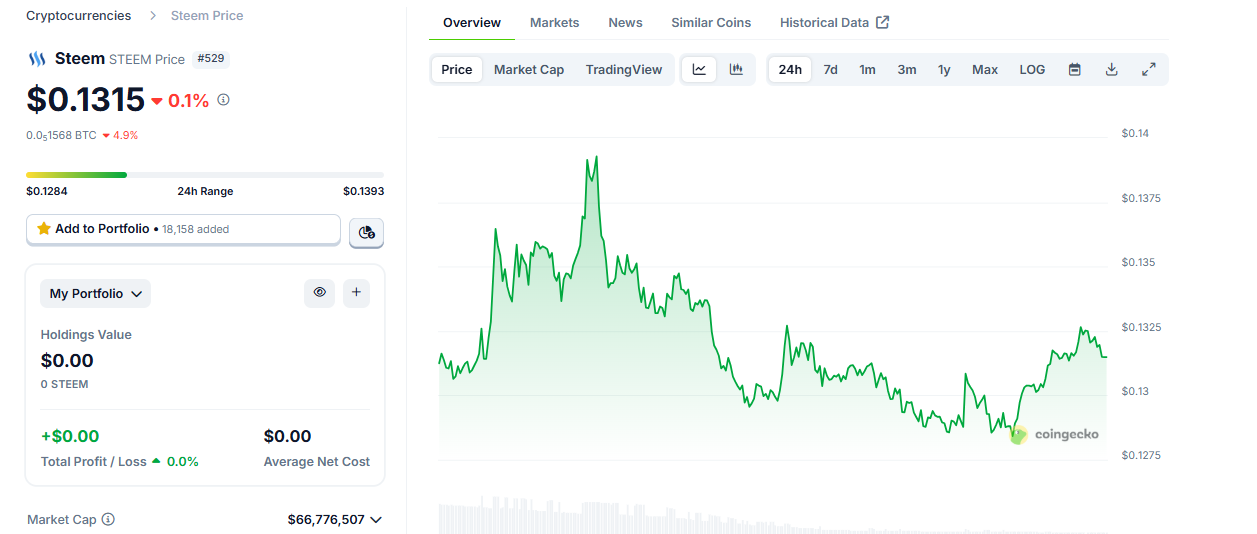This screenshot has height=534, width=1257.
Task: Open the calendar date range picker
Action: [x=1074, y=70]
